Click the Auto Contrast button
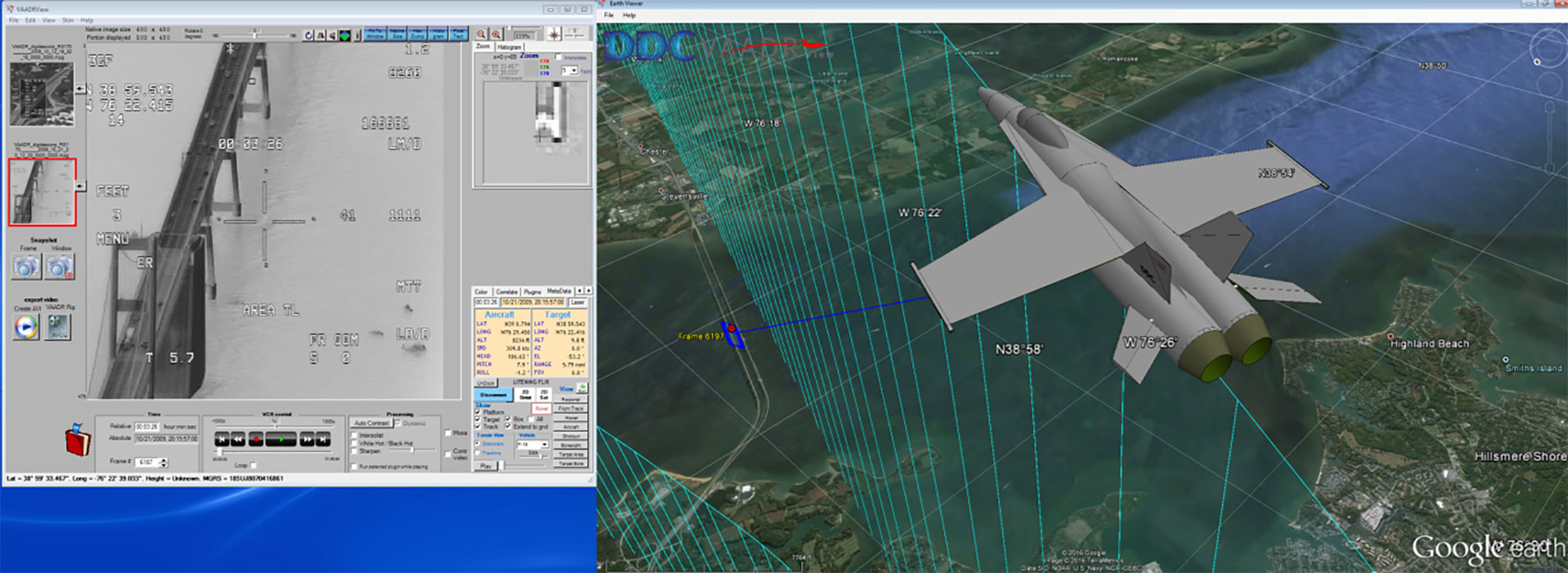Screen dimensions: 1568x573 [372, 423]
